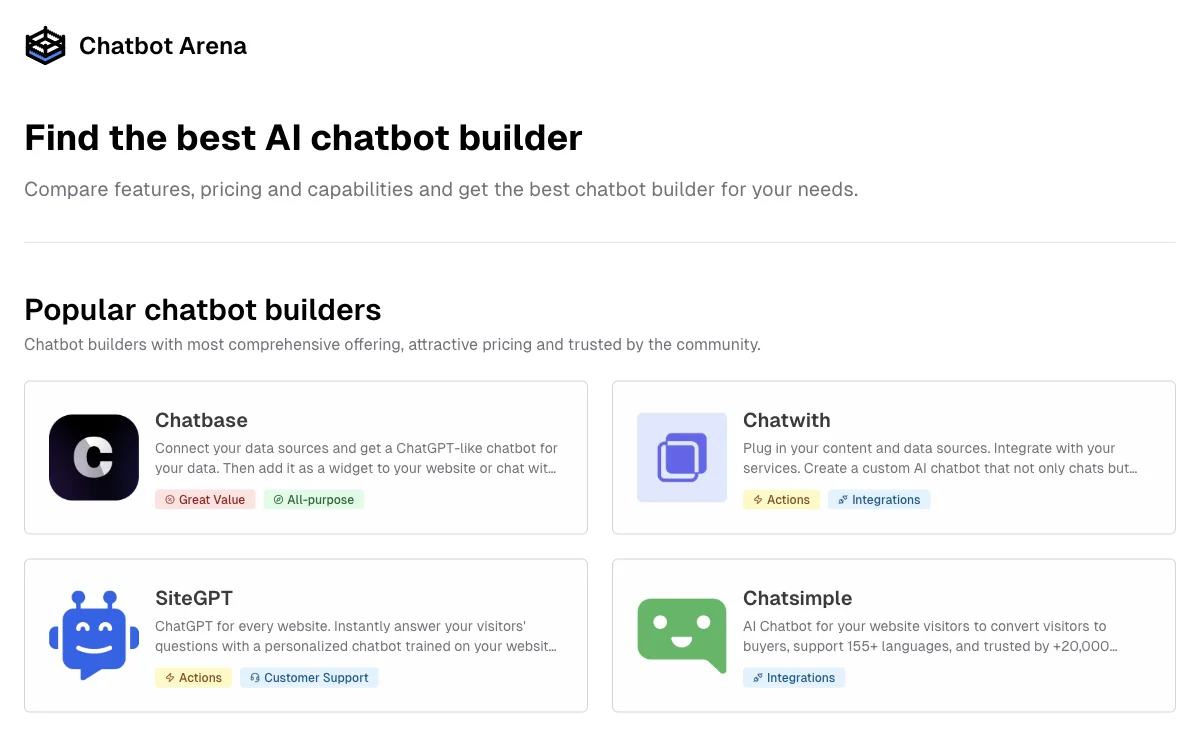This screenshot has height=750, width=1200.
Task: Open the Chatwith title link
Action: click(x=786, y=420)
